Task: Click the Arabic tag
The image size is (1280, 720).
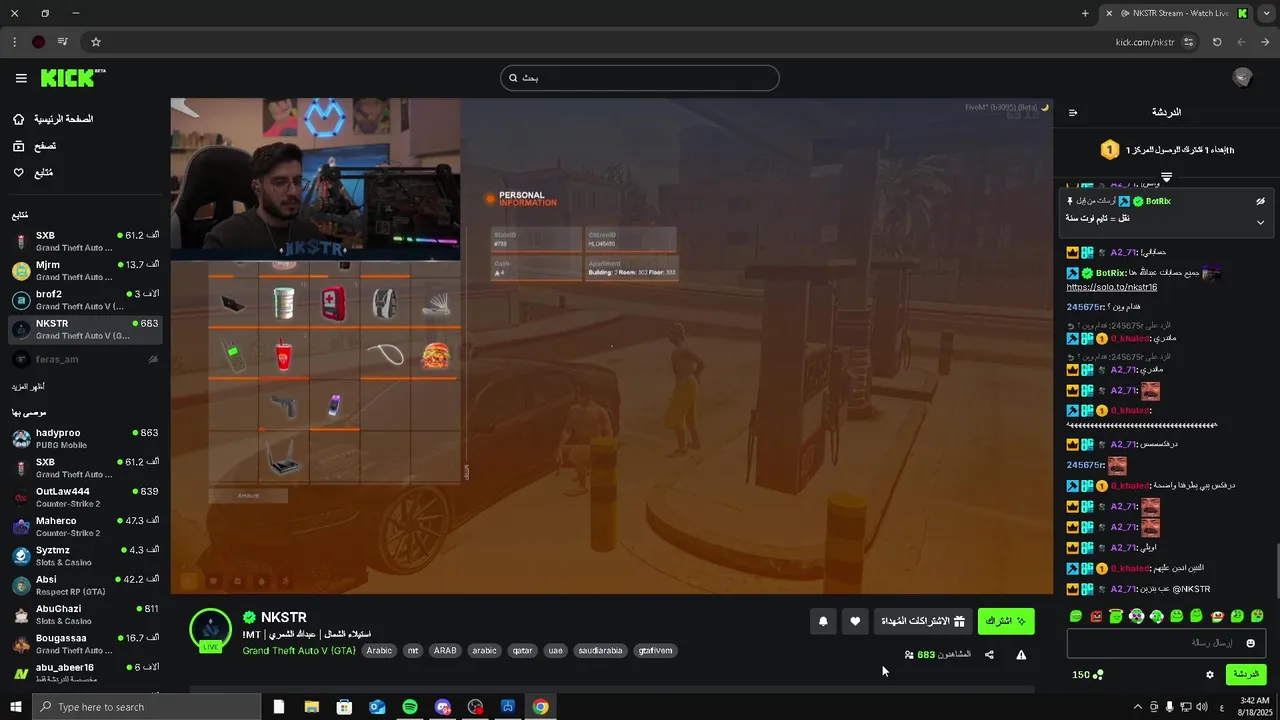Action: coord(379,651)
